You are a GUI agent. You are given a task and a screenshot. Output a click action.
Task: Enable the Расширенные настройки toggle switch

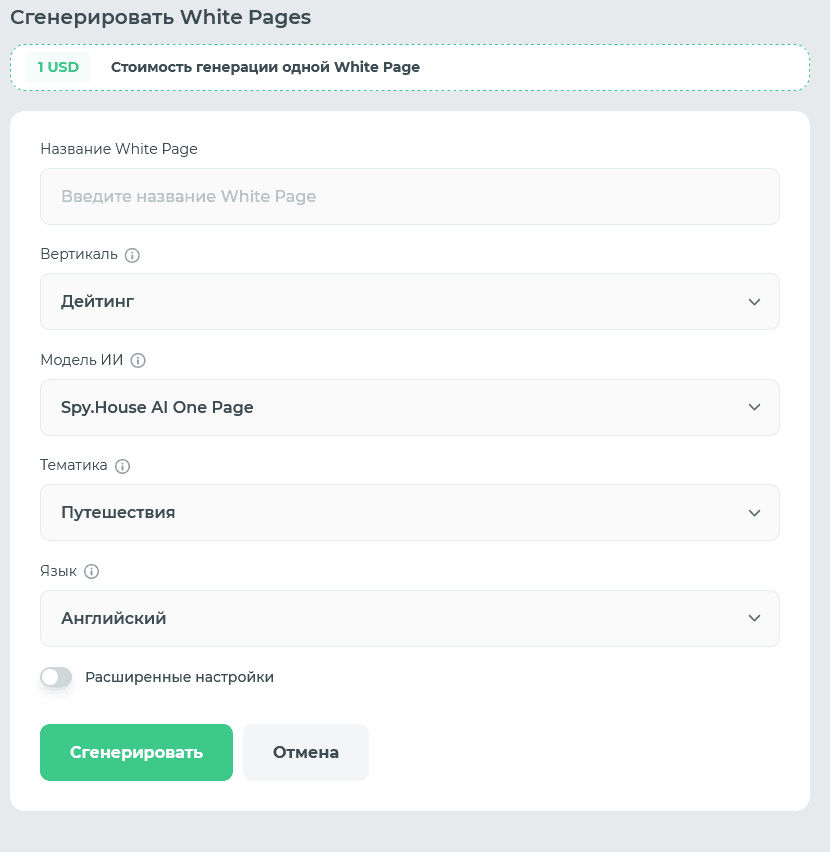click(56, 677)
